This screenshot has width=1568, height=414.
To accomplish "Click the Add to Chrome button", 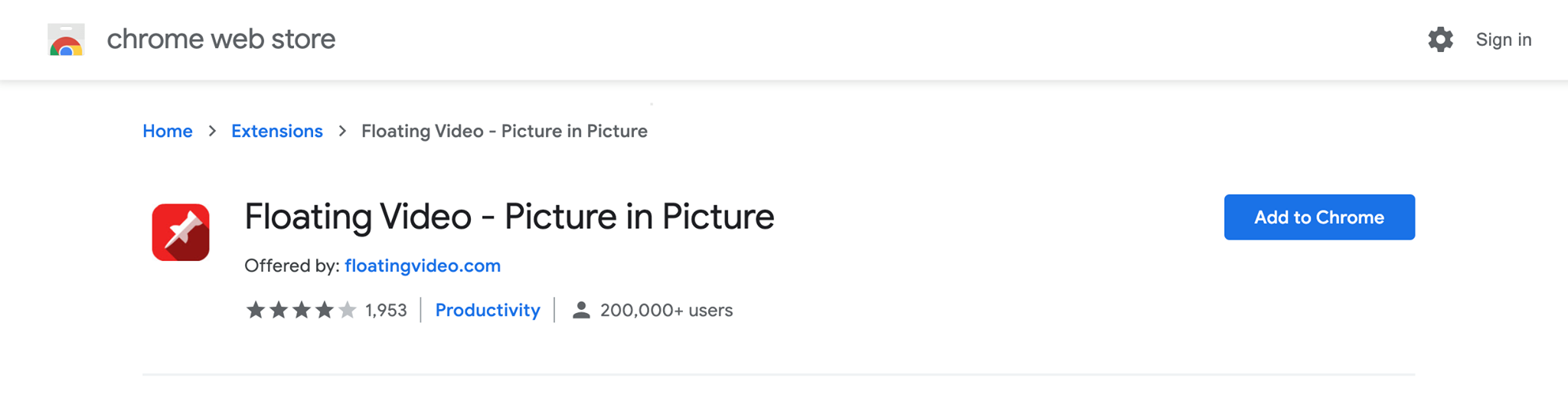I will pos(1318,217).
